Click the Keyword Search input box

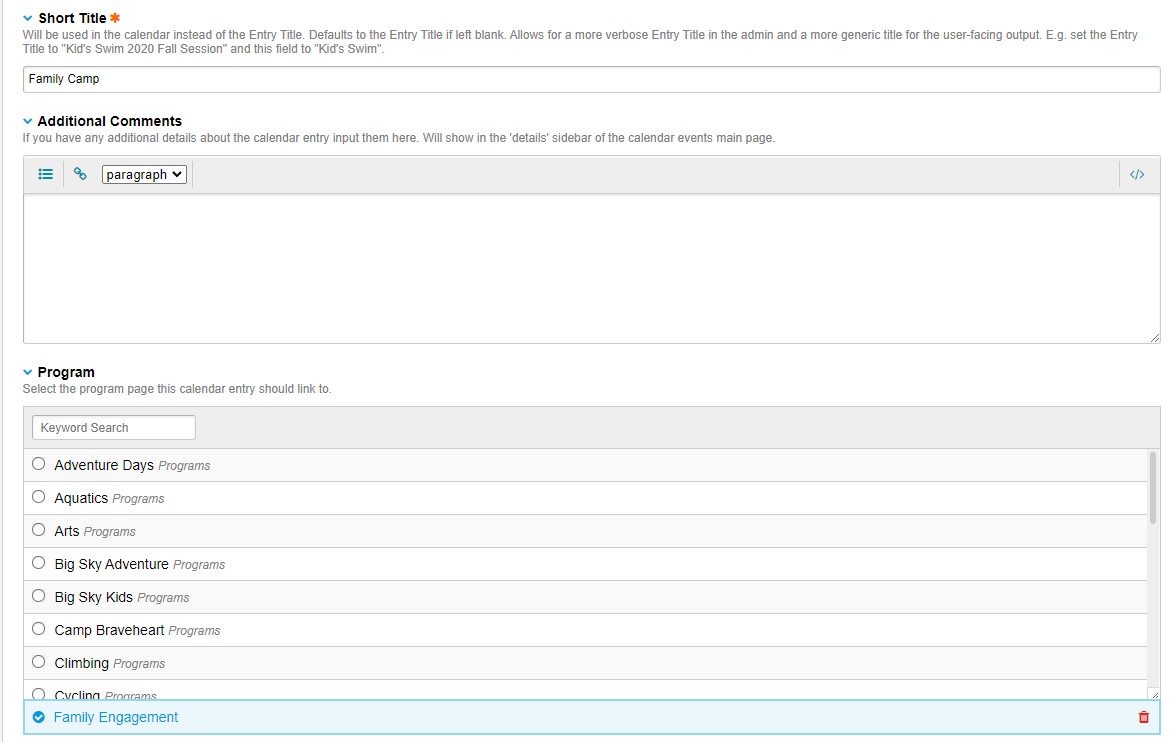(114, 427)
